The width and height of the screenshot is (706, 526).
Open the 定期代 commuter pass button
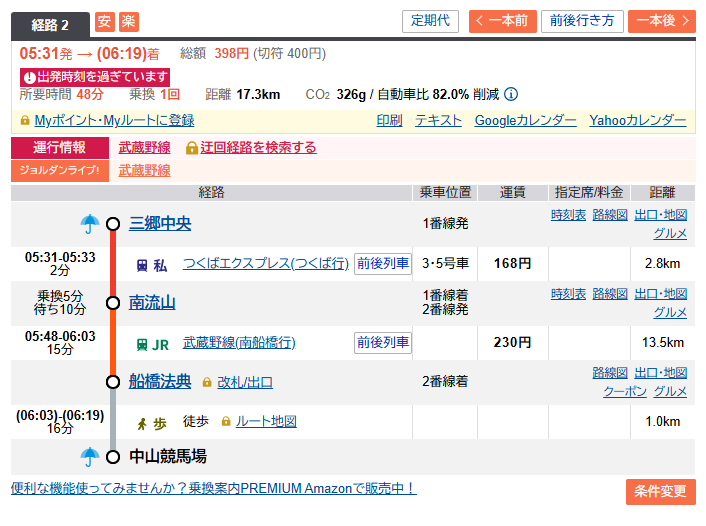[x=430, y=21]
